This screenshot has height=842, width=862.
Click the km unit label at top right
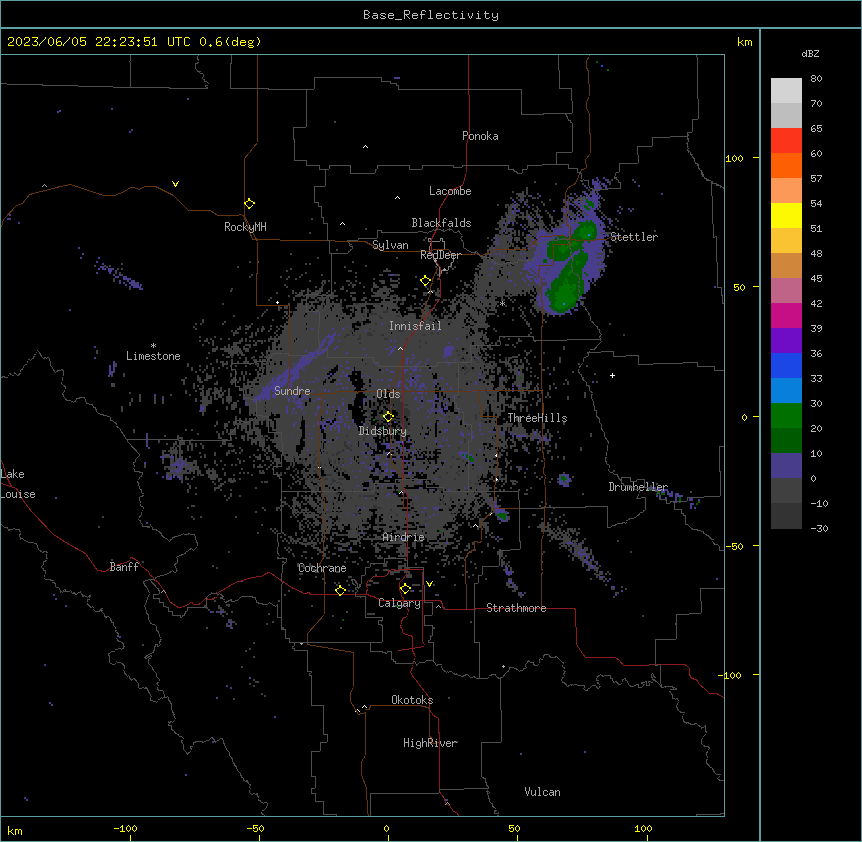tap(745, 42)
